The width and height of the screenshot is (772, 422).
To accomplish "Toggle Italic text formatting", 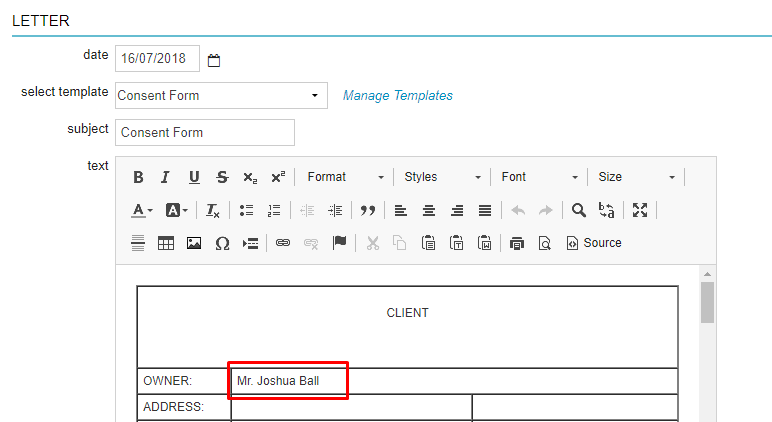I will pos(166,177).
